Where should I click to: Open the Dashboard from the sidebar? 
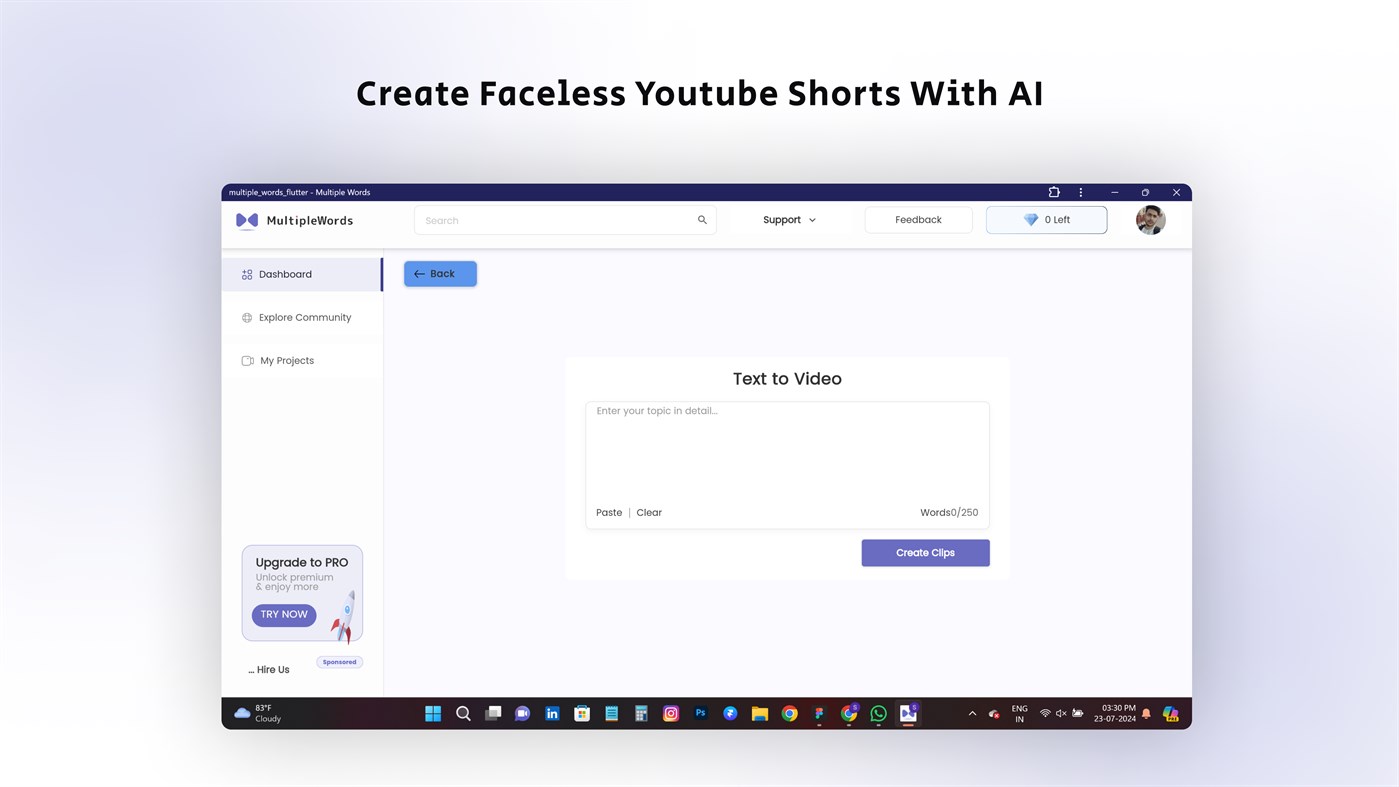(284, 273)
